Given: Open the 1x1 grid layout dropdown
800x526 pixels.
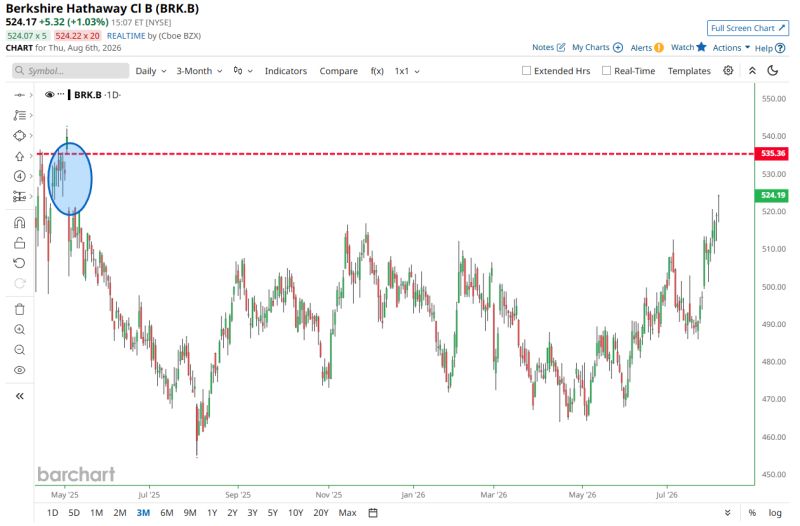Looking at the screenshot, I should (x=407, y=71).
